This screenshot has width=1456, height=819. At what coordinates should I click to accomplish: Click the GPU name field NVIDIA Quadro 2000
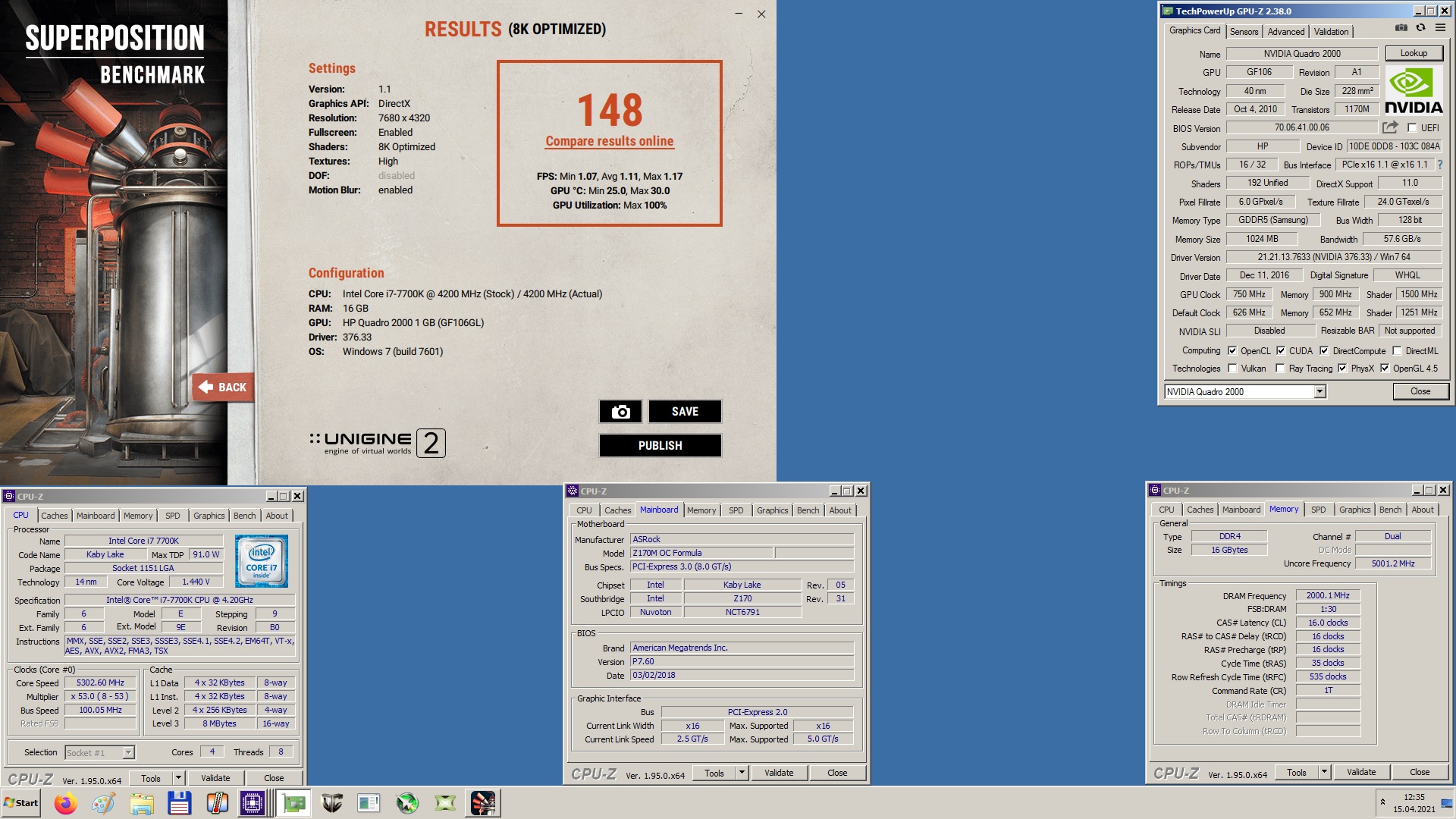1302,53
